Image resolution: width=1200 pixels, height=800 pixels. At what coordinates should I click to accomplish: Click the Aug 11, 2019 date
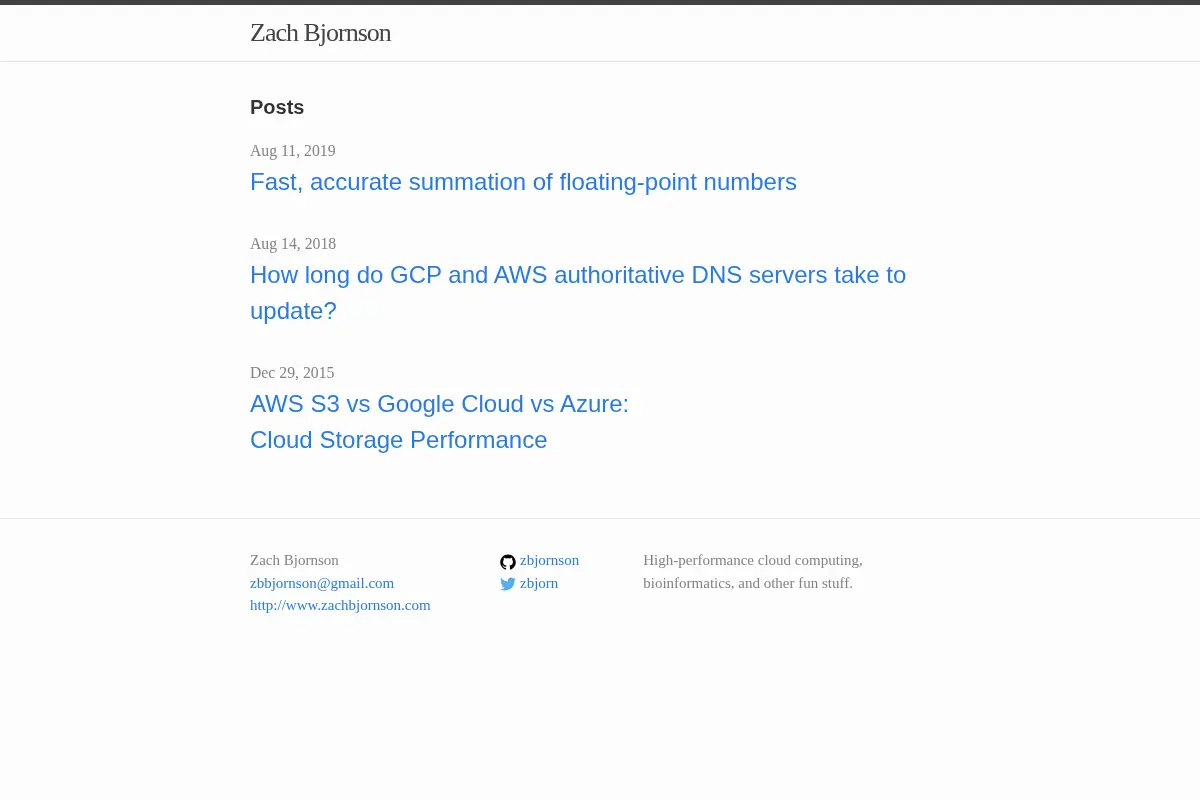(x=293, y=151)
